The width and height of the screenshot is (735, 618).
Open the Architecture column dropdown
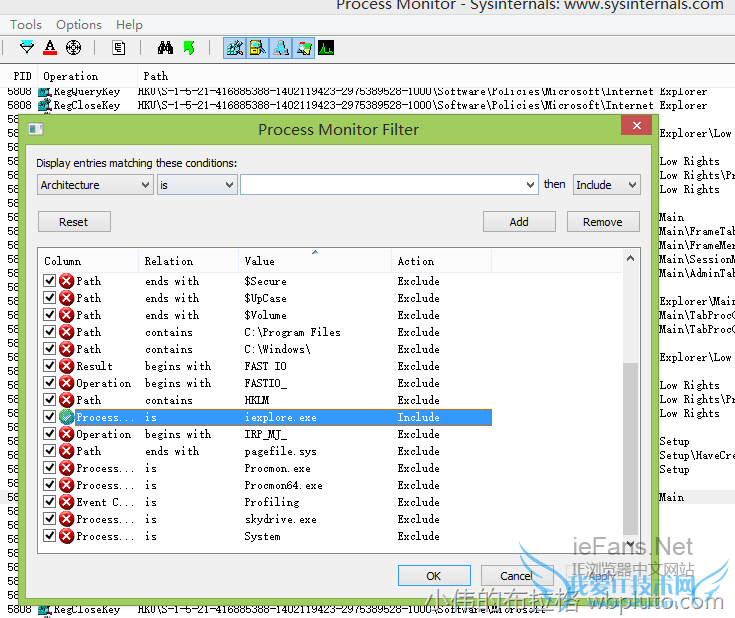point(95,185)
